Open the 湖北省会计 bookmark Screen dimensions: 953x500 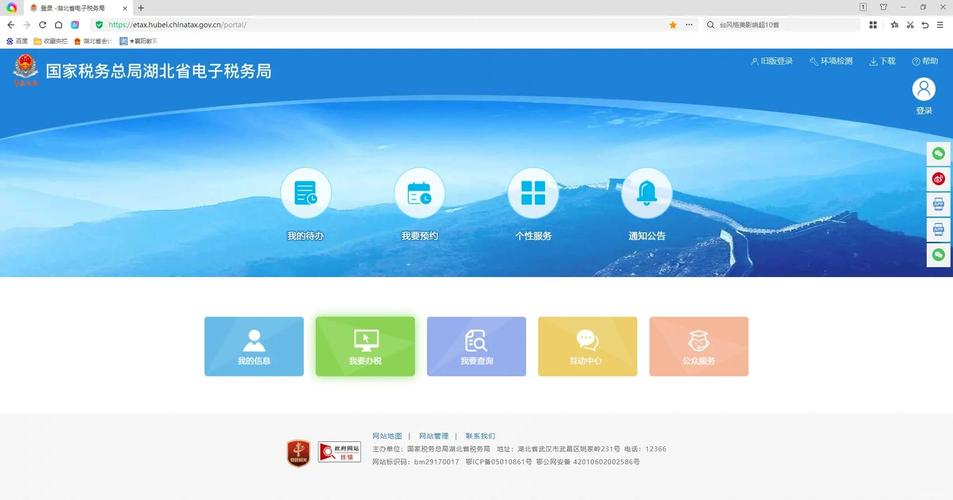[93, 41]
